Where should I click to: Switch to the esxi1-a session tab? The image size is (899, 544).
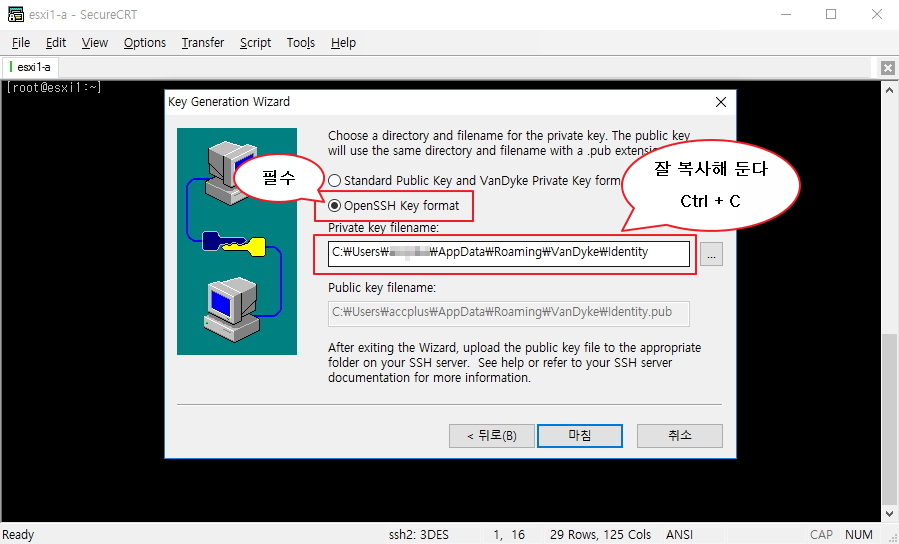tap(30, 67)
